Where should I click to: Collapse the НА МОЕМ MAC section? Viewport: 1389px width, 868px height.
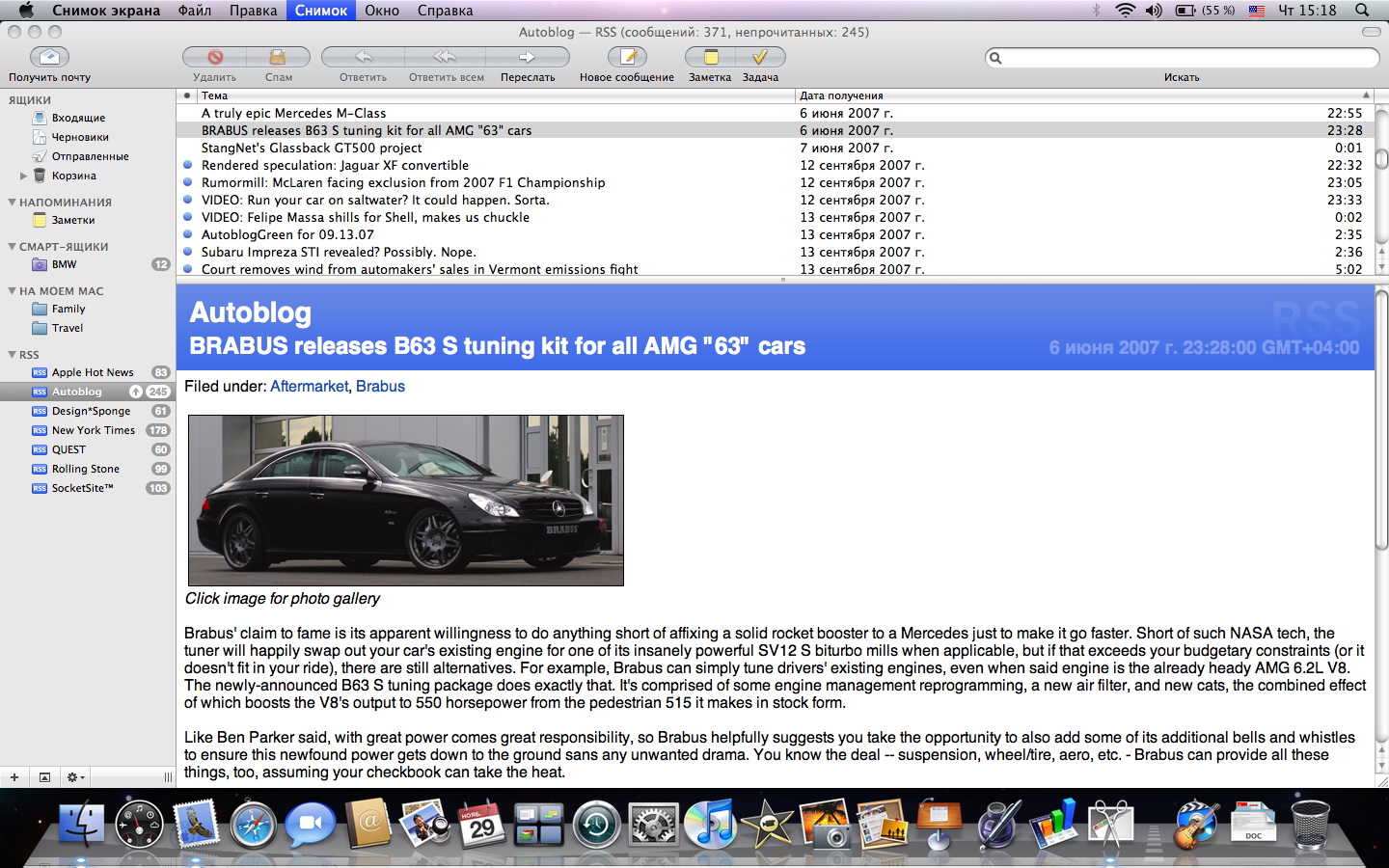coord(12,291)
